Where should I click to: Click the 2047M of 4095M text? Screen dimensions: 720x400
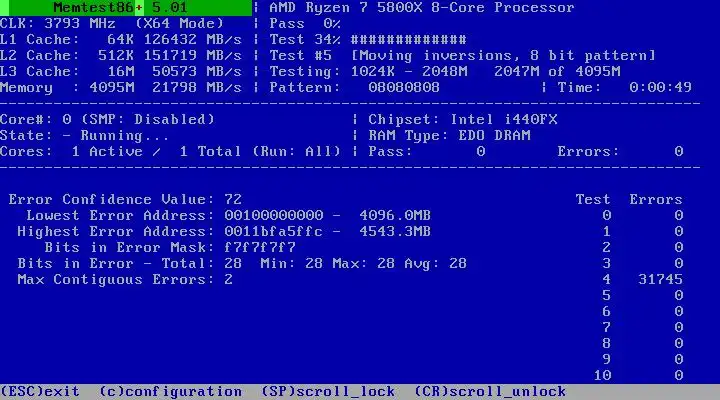coord(557,72)
